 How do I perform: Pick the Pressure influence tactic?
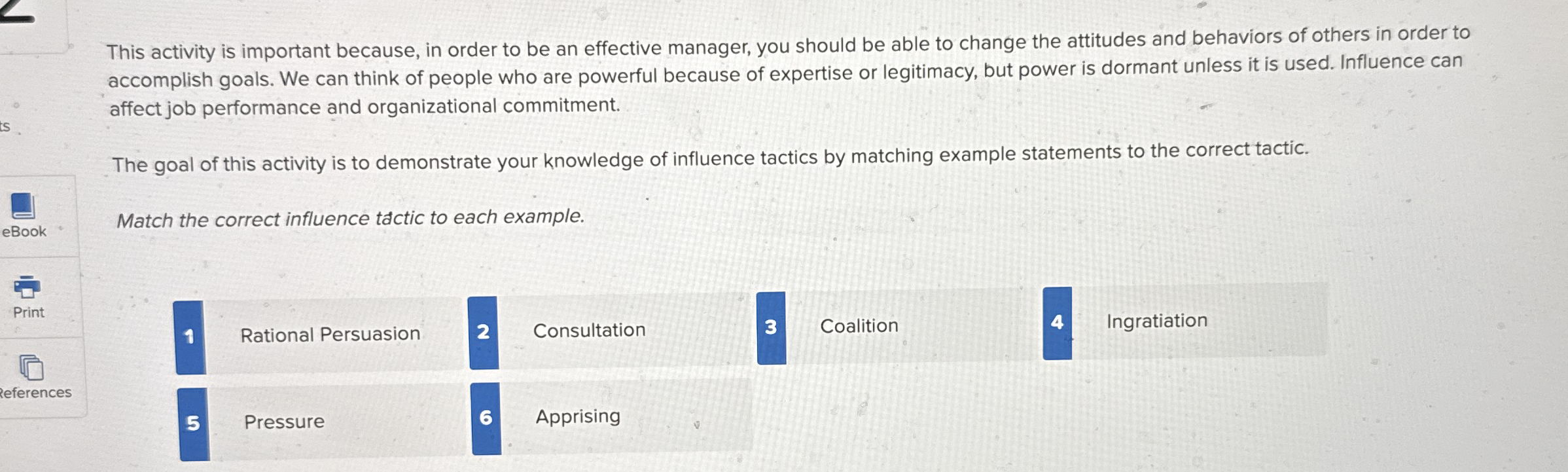click(284, 422)
